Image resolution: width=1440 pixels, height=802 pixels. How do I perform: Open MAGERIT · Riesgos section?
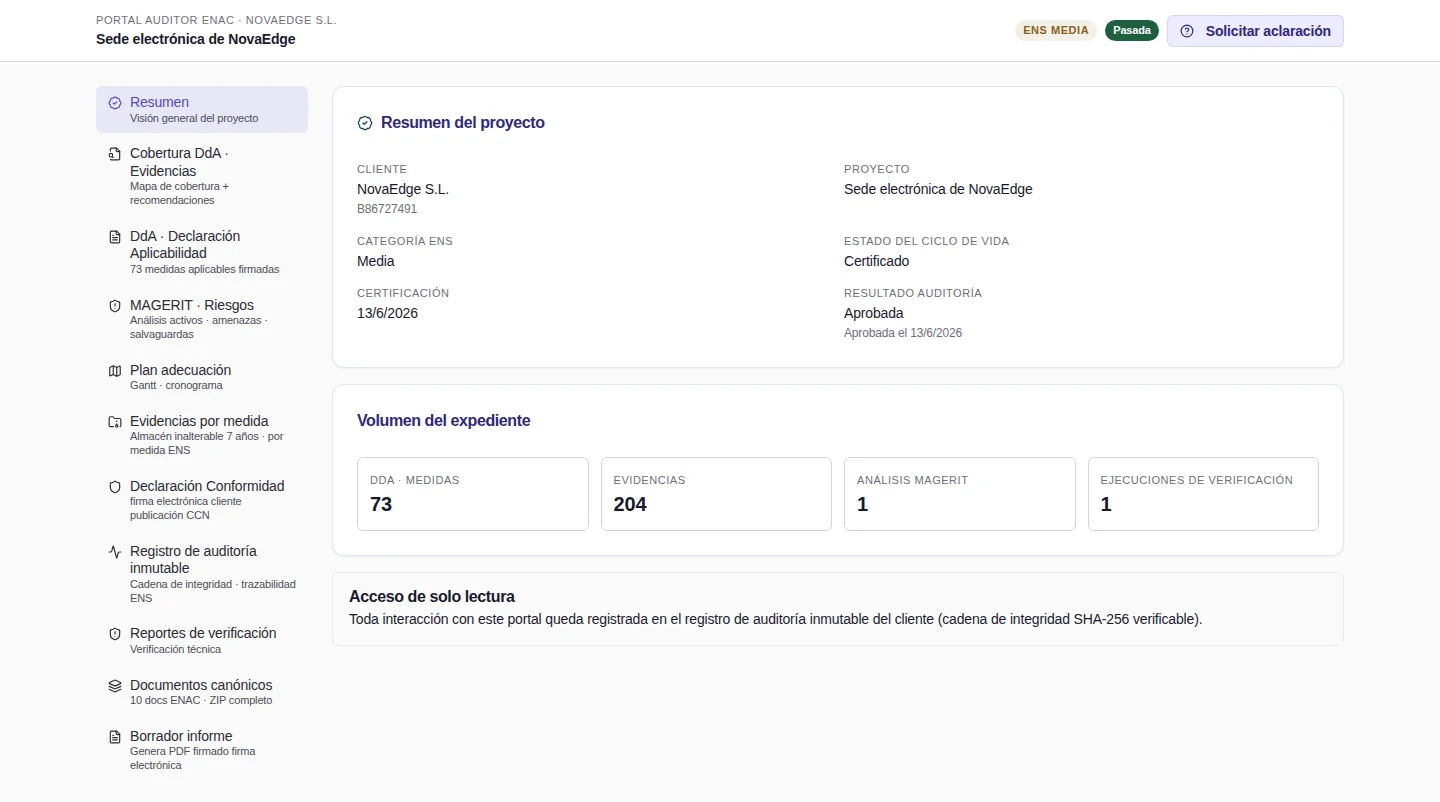coord(202,319)
